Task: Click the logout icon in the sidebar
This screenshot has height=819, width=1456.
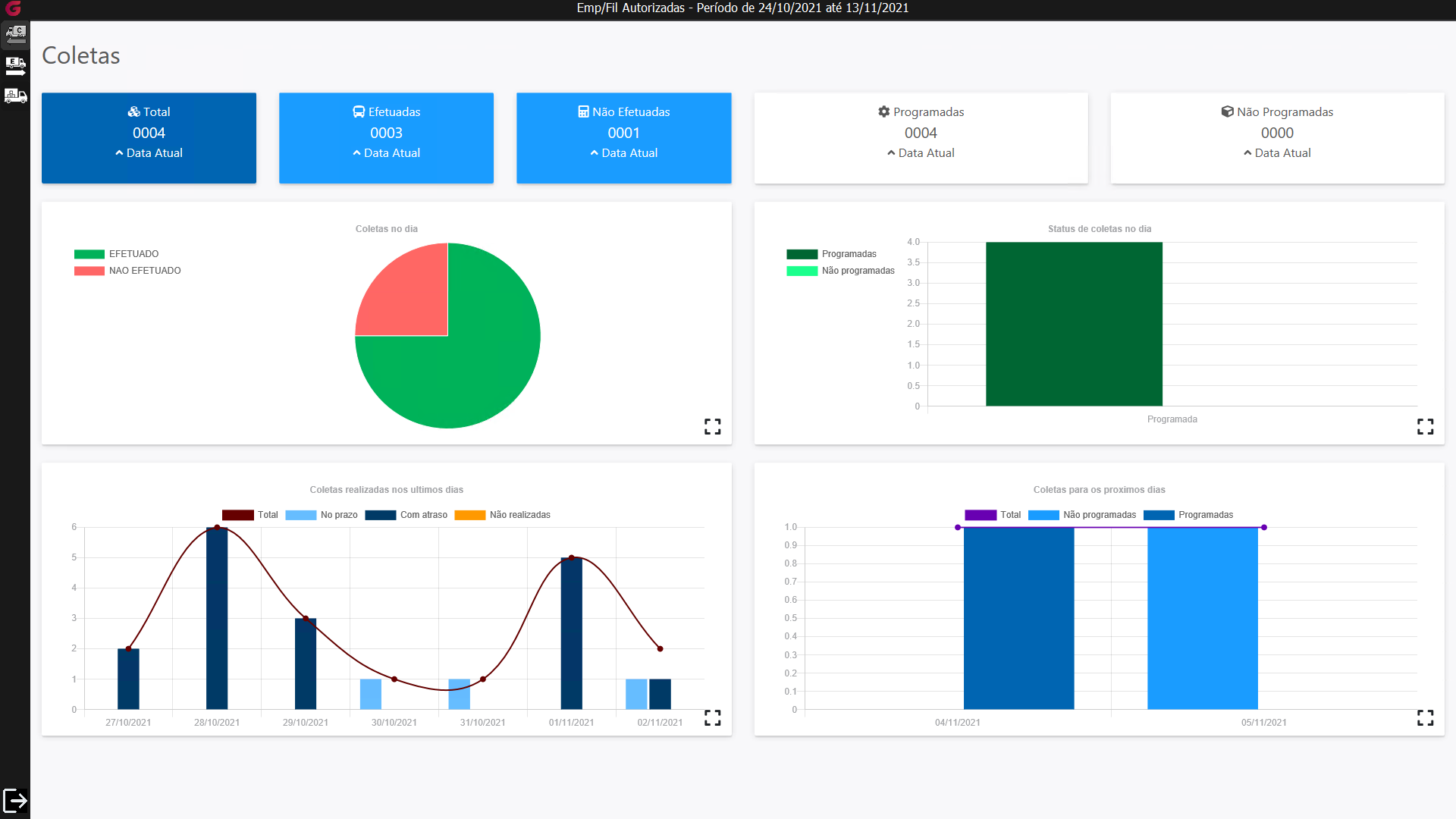Action: pyautogui.click(x=15, y=800)
